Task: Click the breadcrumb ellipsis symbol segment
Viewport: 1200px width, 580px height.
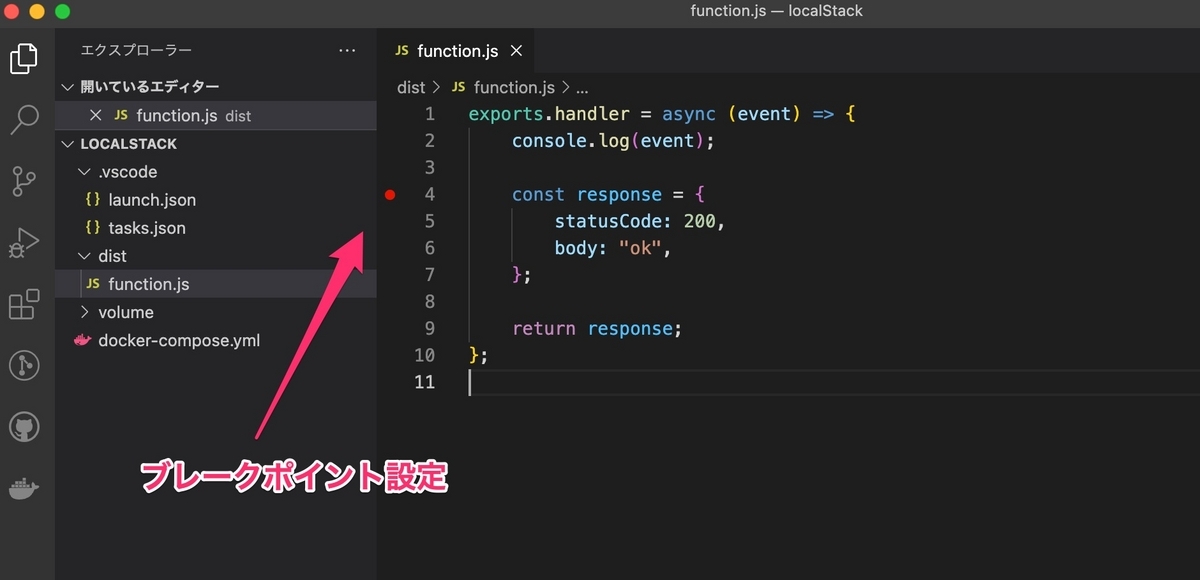Action: (582, 88)
